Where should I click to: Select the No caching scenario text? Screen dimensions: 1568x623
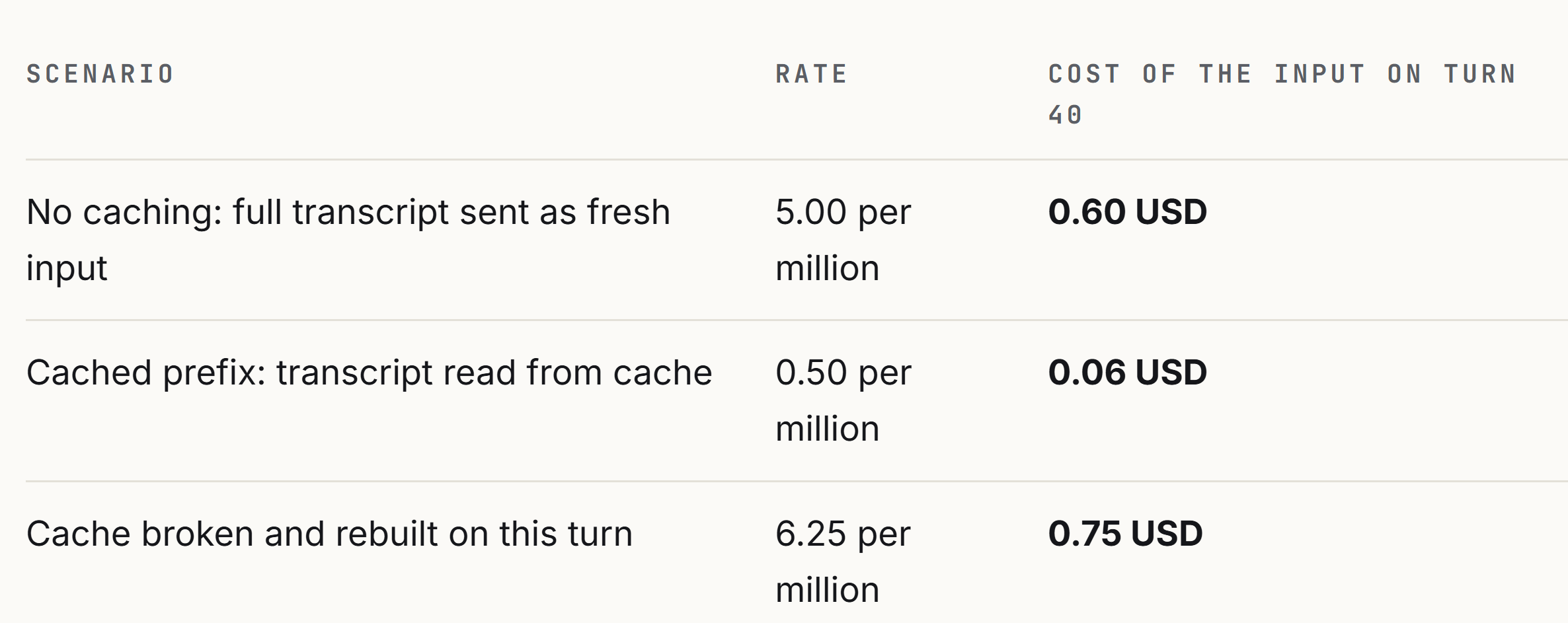click(x=348, y=240)
